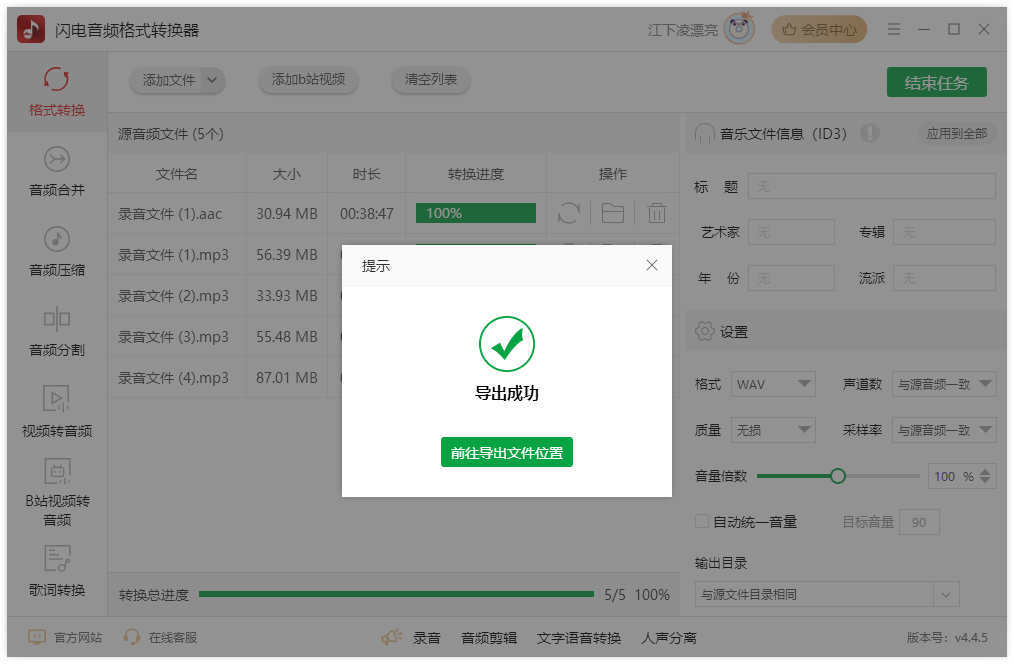1014x664 pixels.
Task: Select the 音频分割 sidebar tool
Action: point(57,336)
